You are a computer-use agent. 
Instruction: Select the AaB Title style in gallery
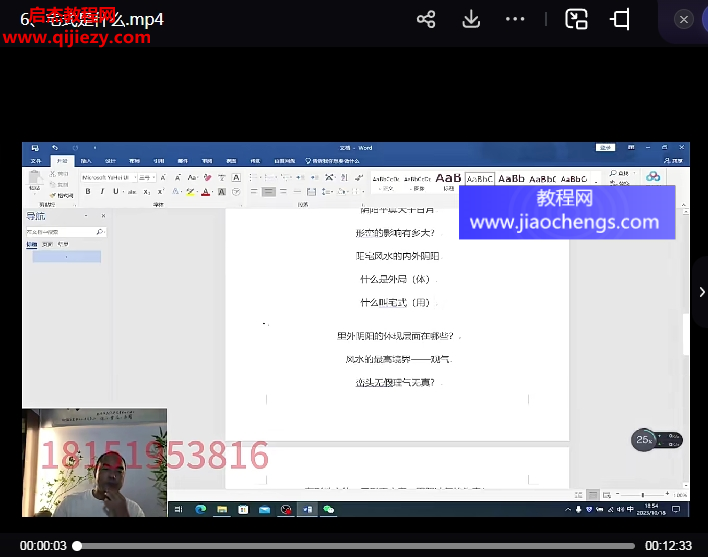(x=448, y=181)
